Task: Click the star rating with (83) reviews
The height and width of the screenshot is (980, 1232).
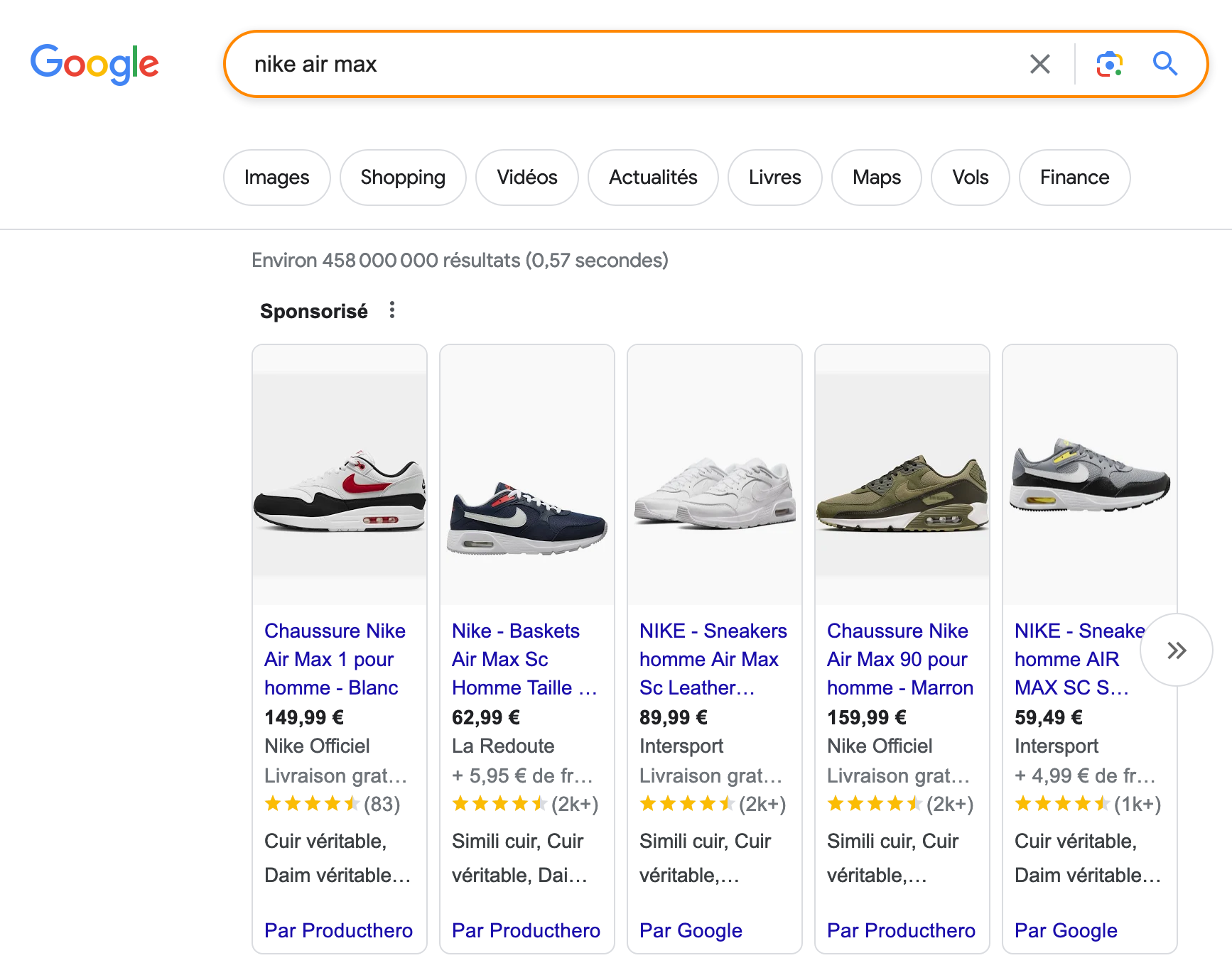Action: click(333, 804)
